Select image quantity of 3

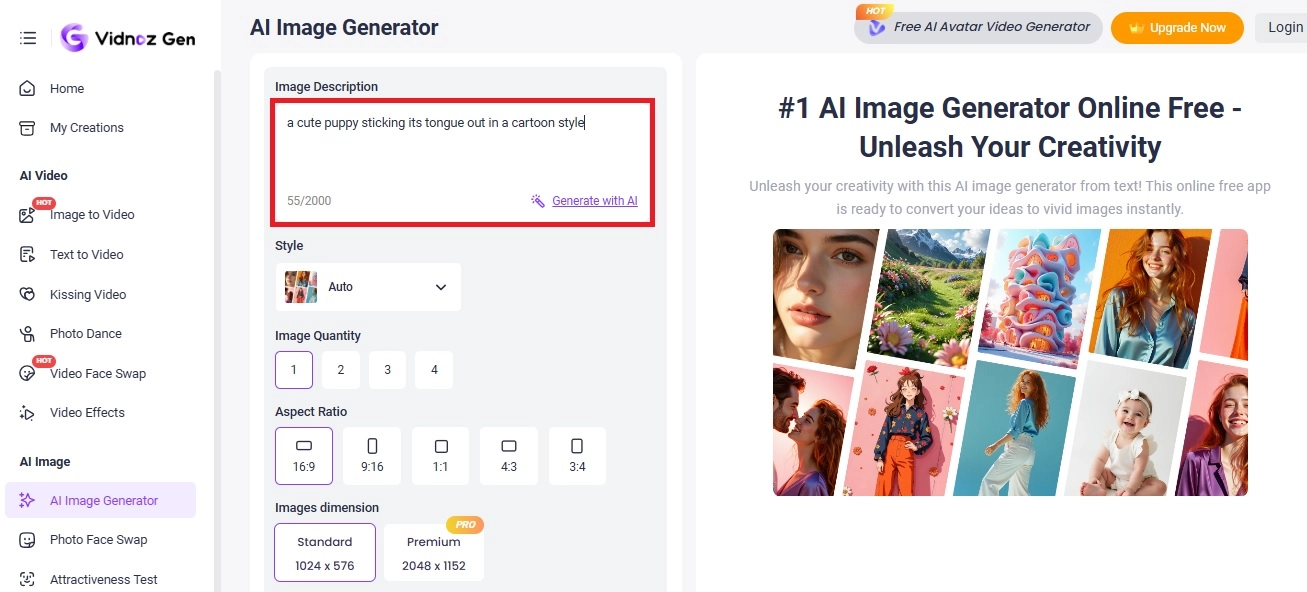point(387,369)
